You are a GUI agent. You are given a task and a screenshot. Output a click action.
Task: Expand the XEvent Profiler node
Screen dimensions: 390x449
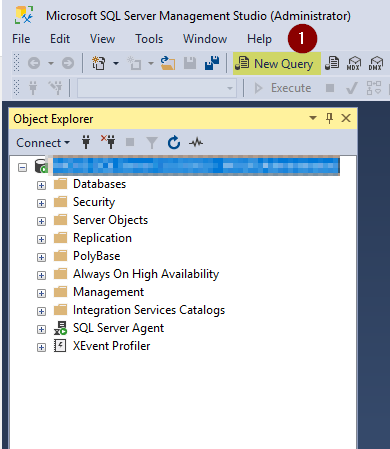(41, 347)
